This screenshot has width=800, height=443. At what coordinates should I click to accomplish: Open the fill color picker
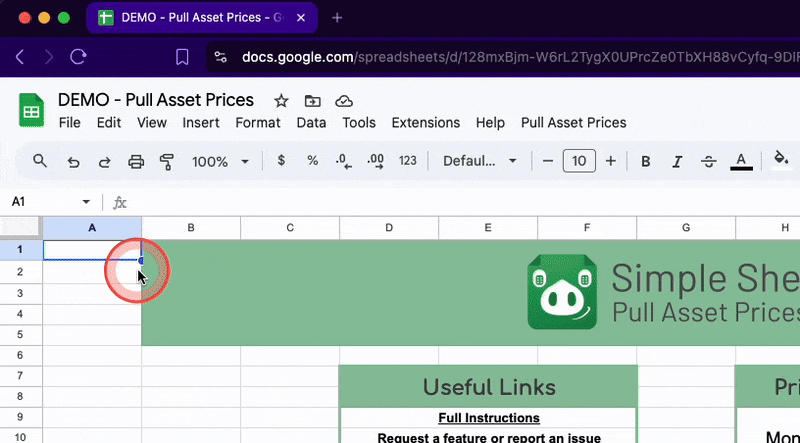click(x=781, y=160)
